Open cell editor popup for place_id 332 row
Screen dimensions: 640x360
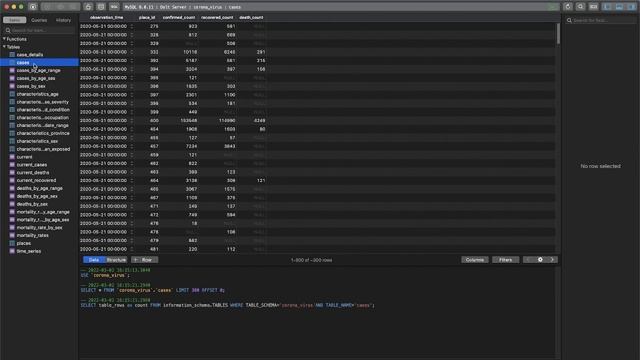coord(131,52)
